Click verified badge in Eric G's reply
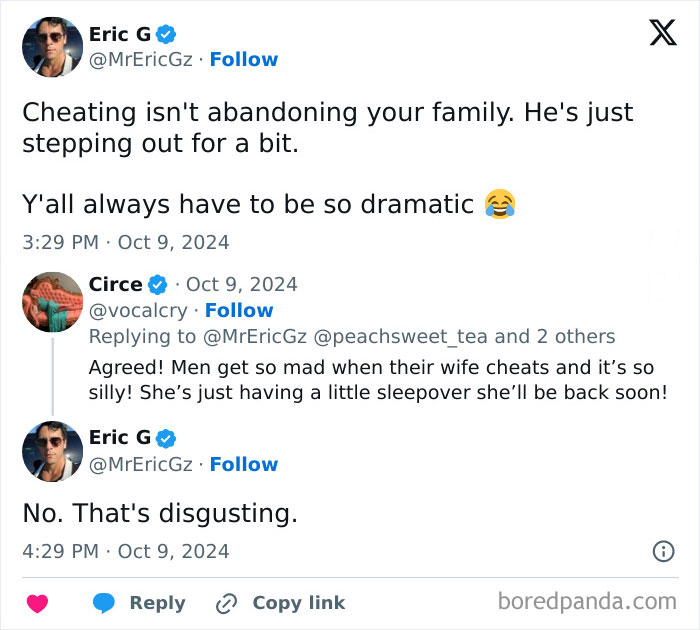This screenshot has width=700, height=630. [x=167, y=438]
